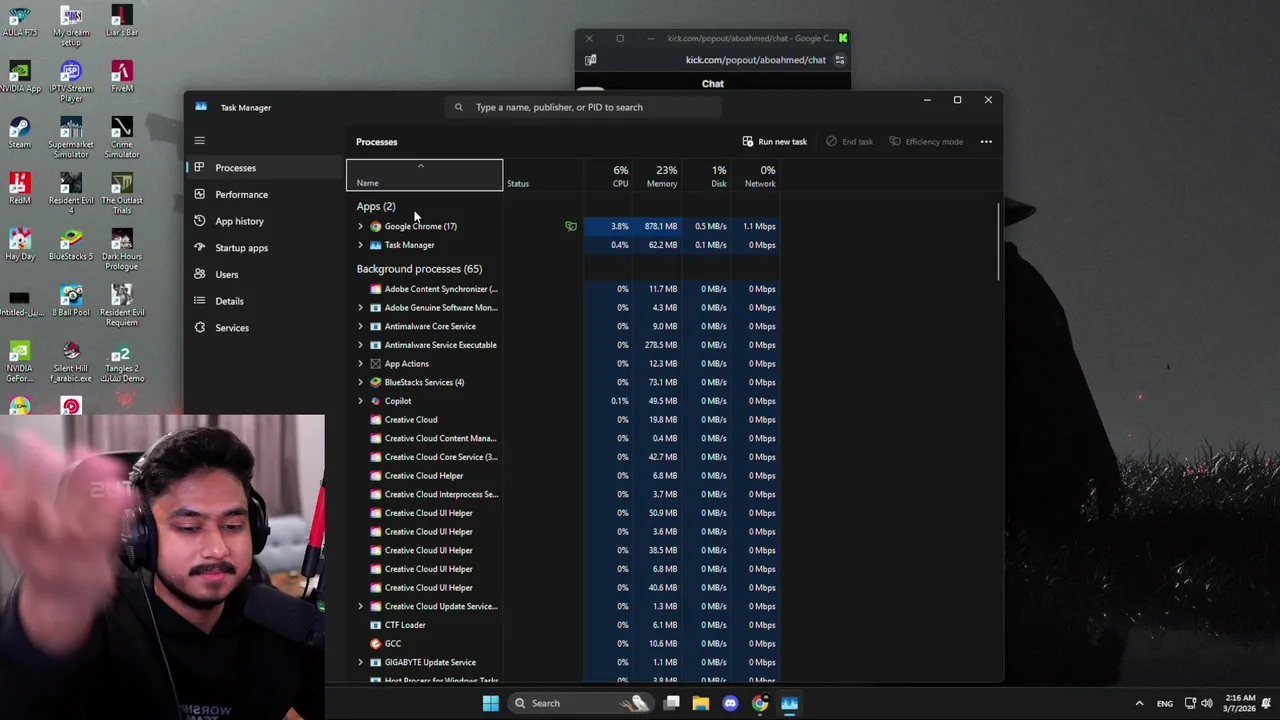Expand the App Actions process
The width and height of the screenshot is (1280, 720).
pos(360,364)
